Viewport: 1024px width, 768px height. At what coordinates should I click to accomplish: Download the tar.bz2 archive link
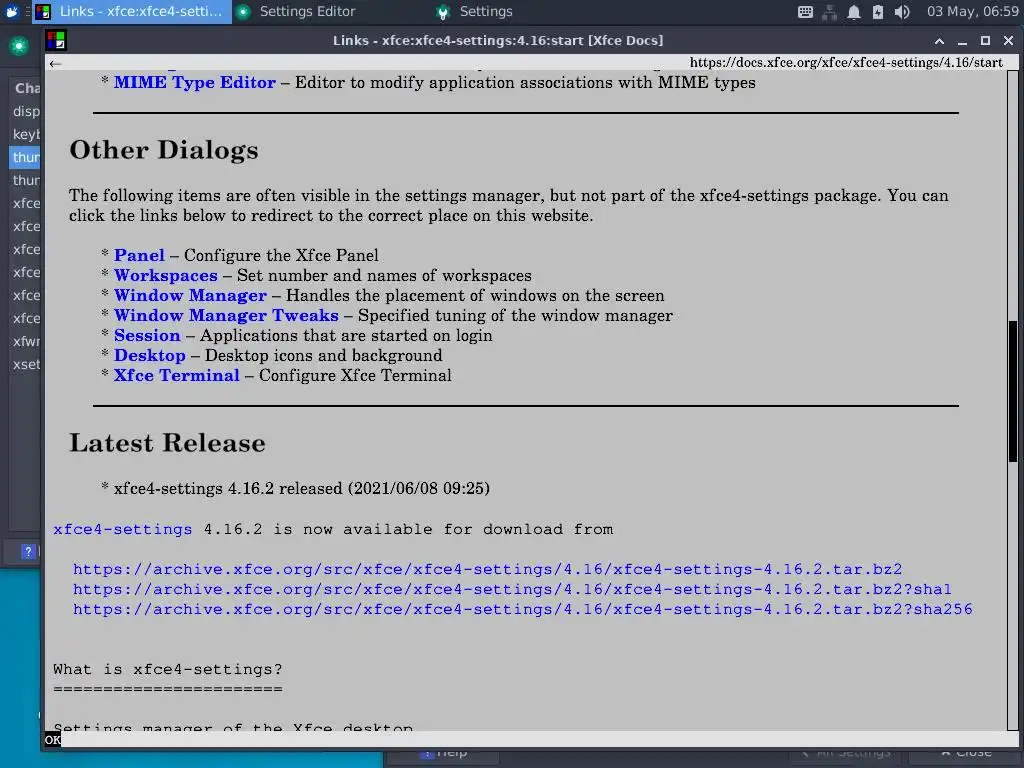coord(487,569)
